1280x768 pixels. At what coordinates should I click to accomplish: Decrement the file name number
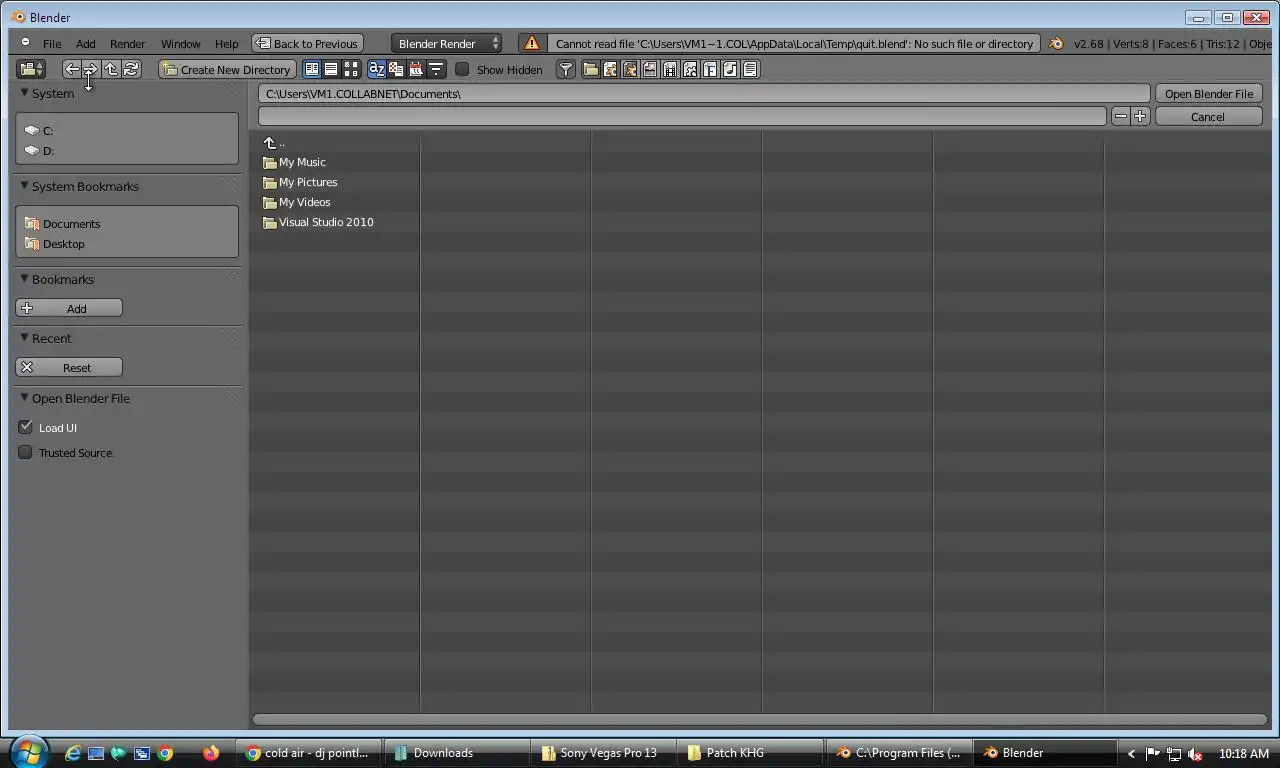click(1120, 116)
